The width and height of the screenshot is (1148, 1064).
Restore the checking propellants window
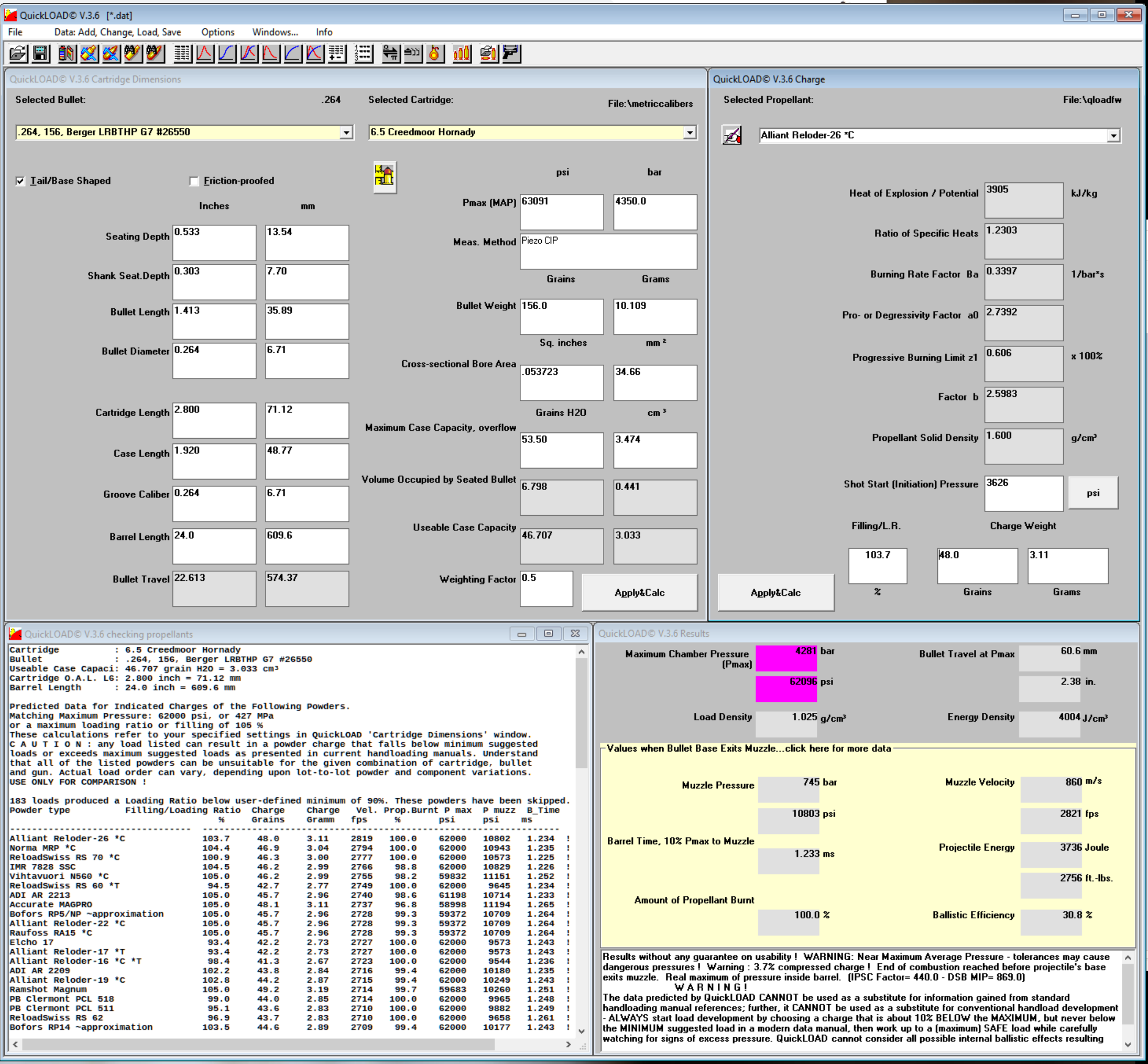tap(549, 633)
